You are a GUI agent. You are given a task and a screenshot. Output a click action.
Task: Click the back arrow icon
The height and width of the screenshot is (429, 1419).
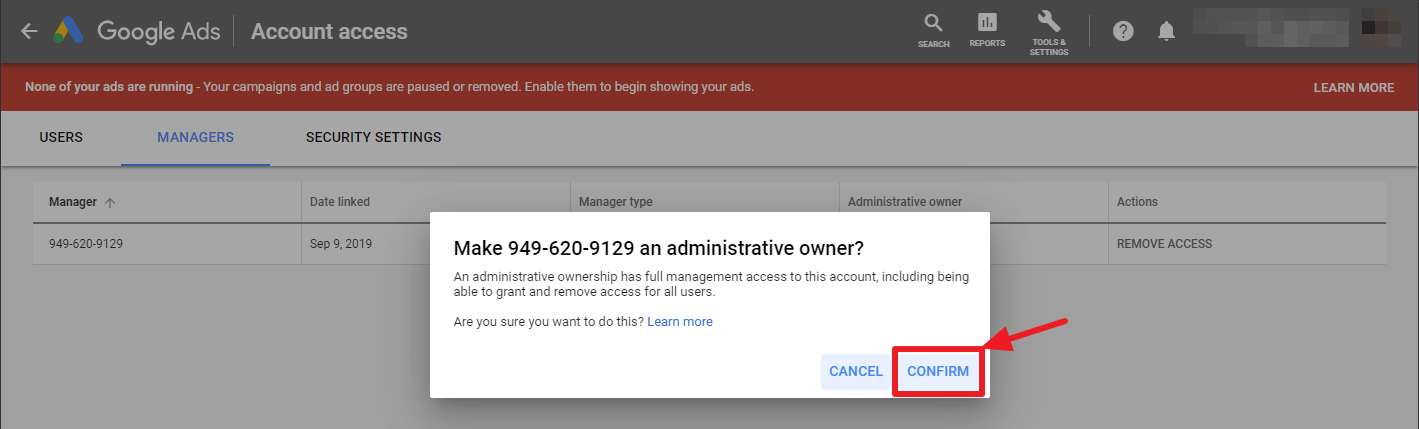point(29,31)
